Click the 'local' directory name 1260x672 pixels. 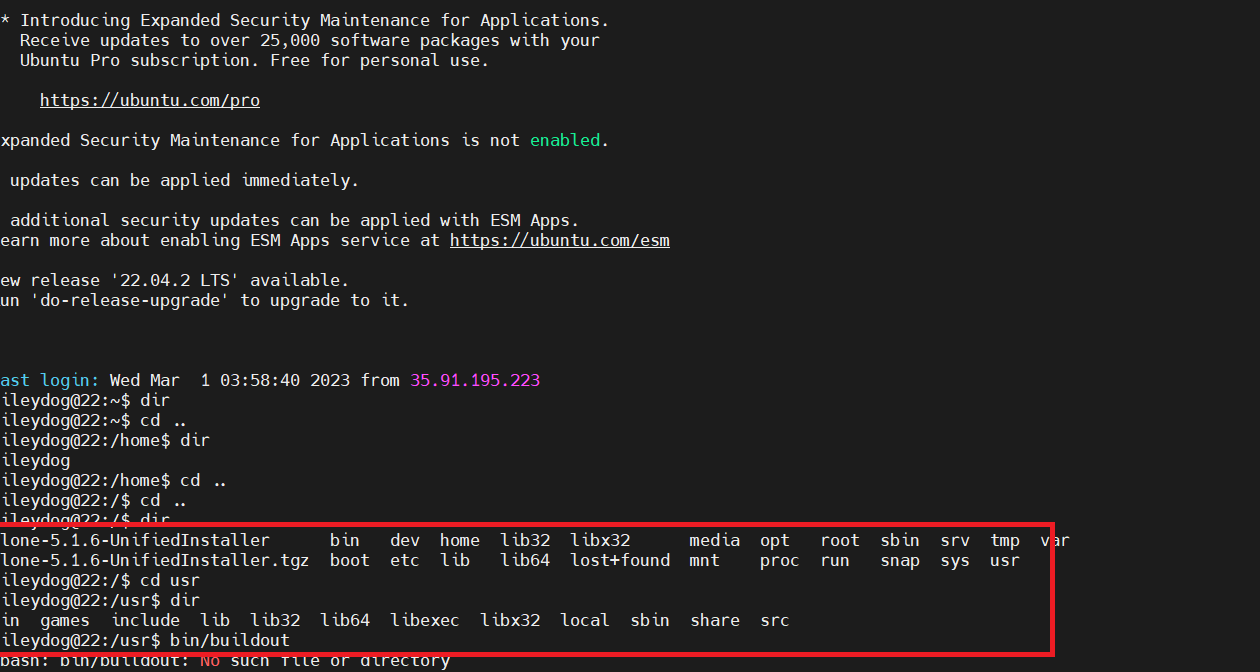585,620
